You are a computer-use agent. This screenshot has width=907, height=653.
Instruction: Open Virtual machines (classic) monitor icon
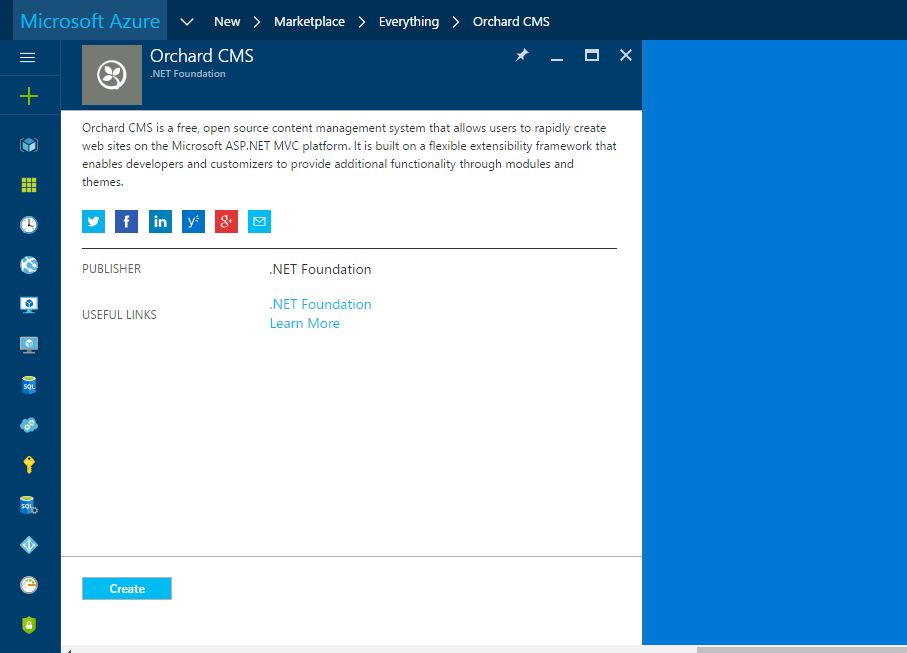[x=29, y=305]
